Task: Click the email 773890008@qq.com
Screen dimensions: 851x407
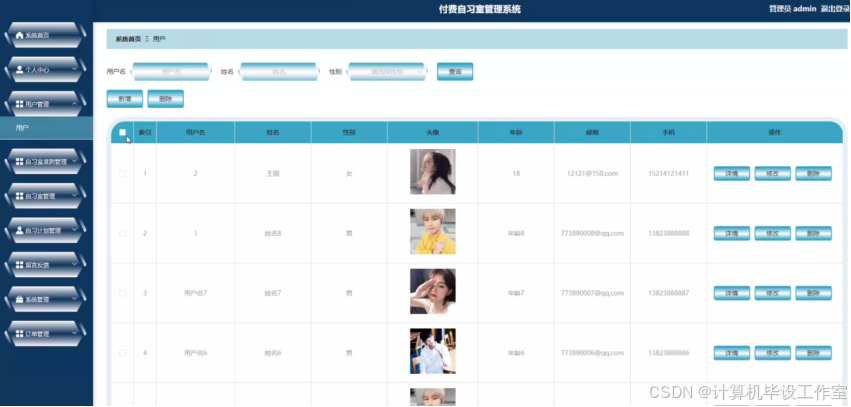Action: 592,233
